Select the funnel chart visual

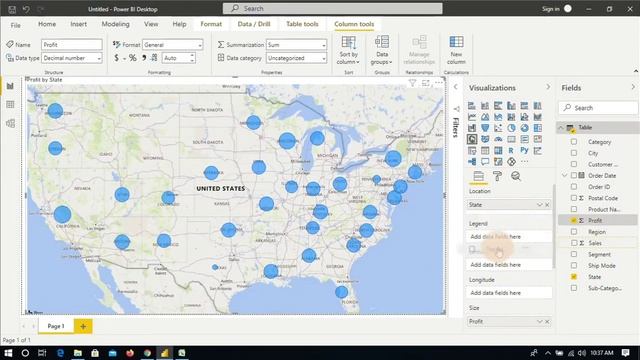pyautogui.click(x=485, y=128)
